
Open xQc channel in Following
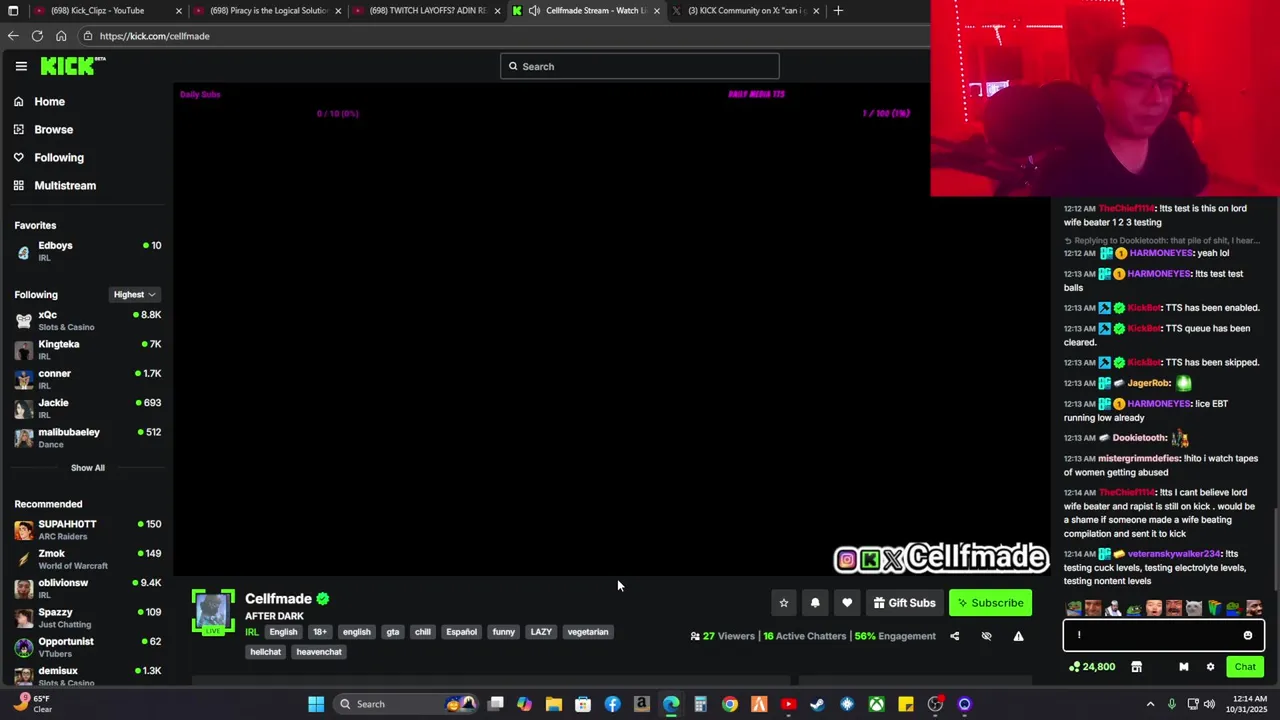click(x=87, y=320)
